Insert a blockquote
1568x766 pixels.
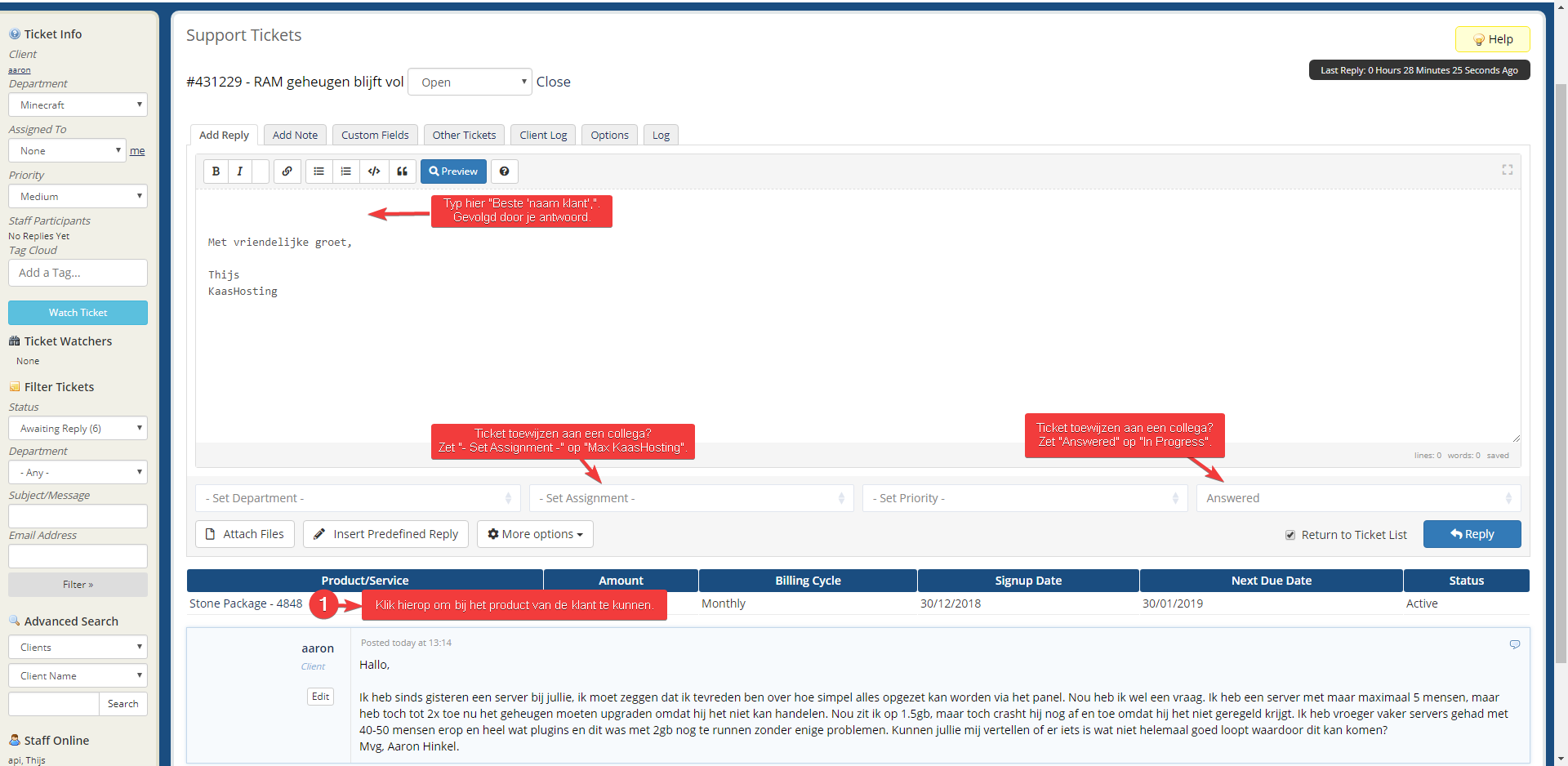pyautogui.click(x=402, y=171)
